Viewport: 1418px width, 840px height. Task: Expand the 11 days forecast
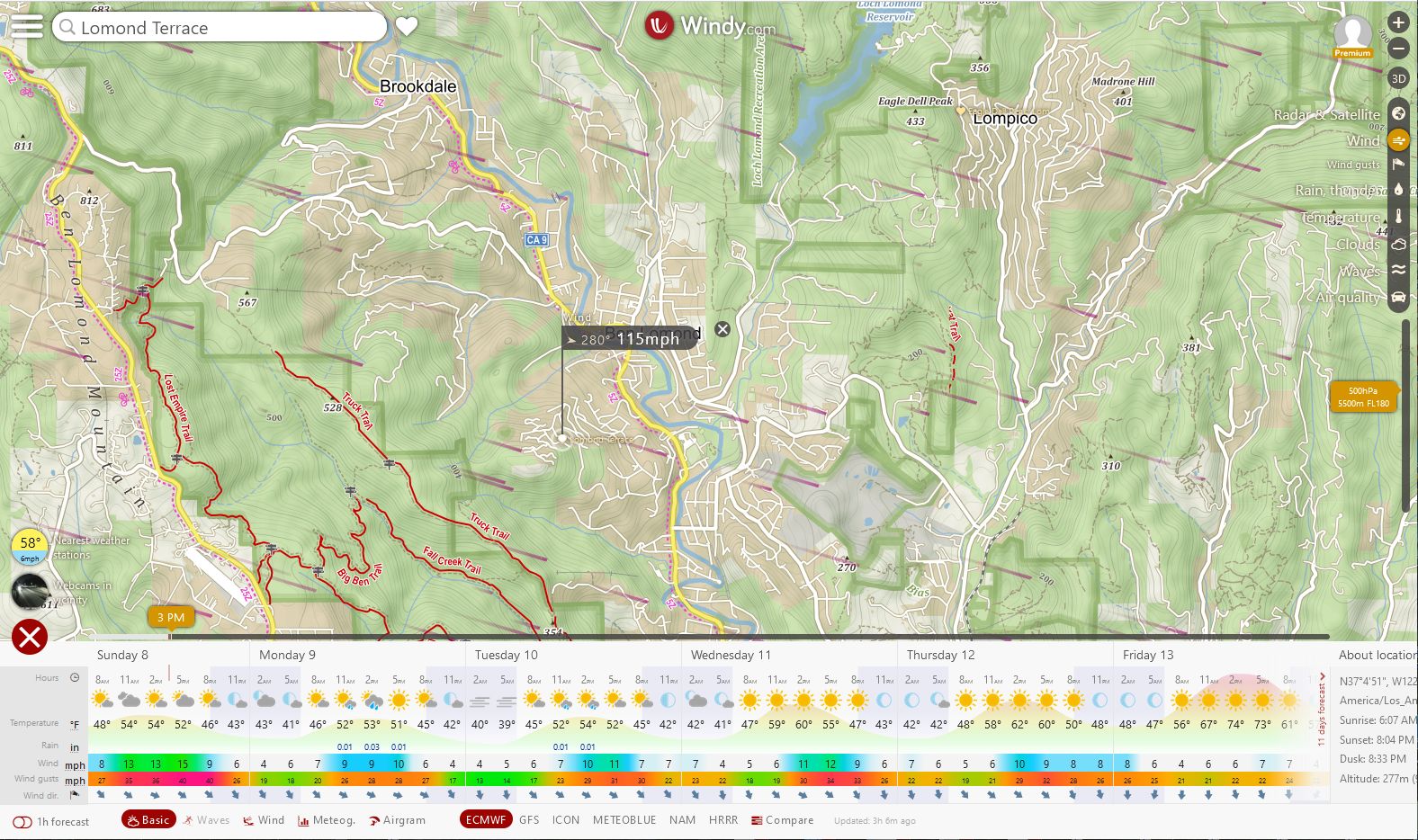click(1321, 710)
